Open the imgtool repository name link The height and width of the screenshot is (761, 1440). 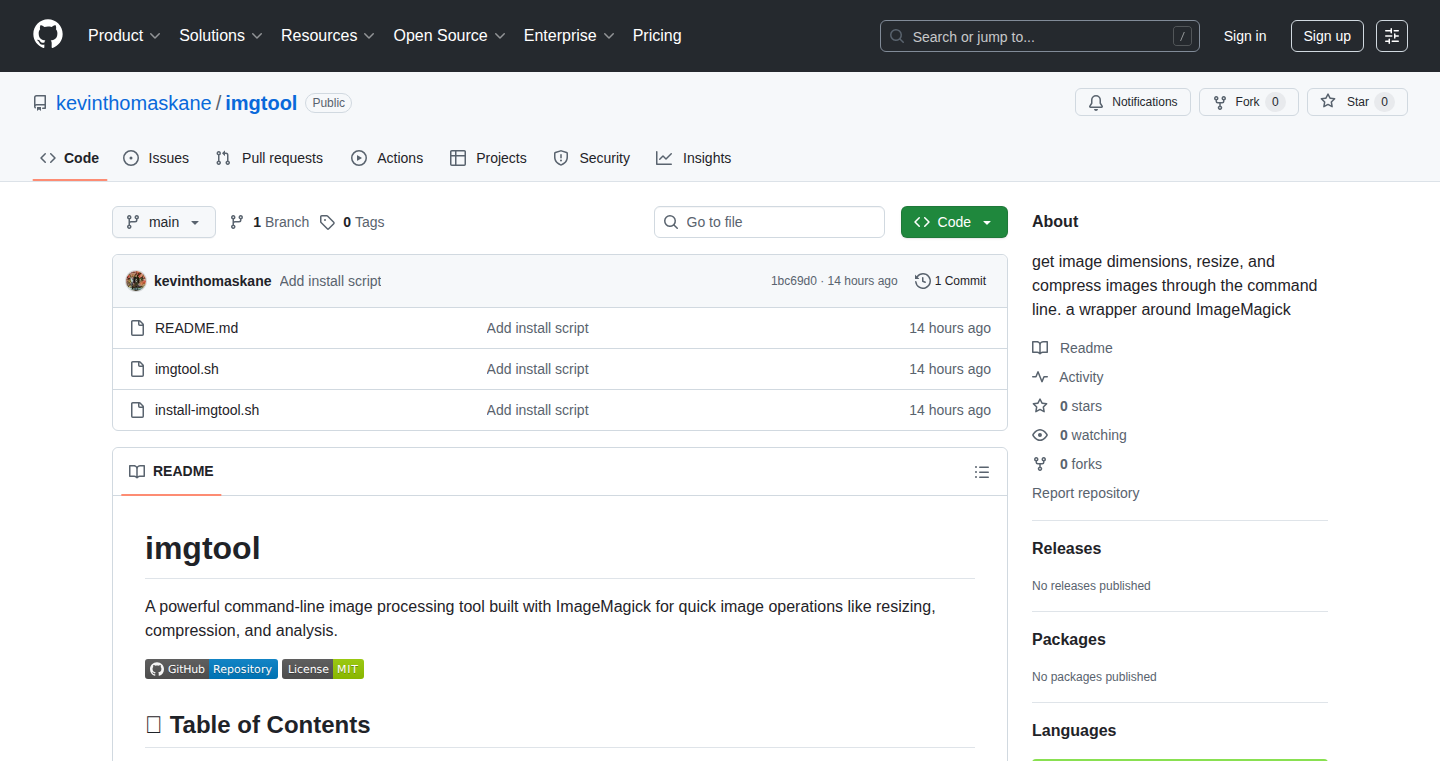pos(261,103)
